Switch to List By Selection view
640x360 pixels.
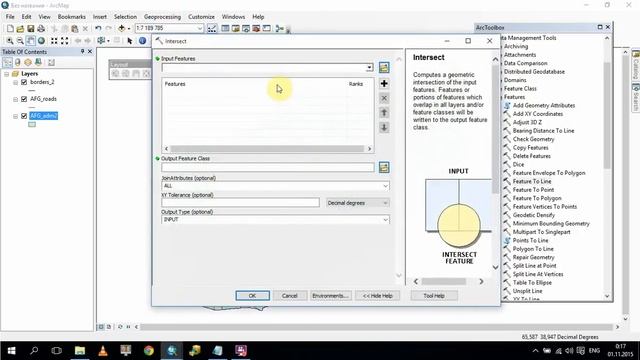click(x=38, y=62)
